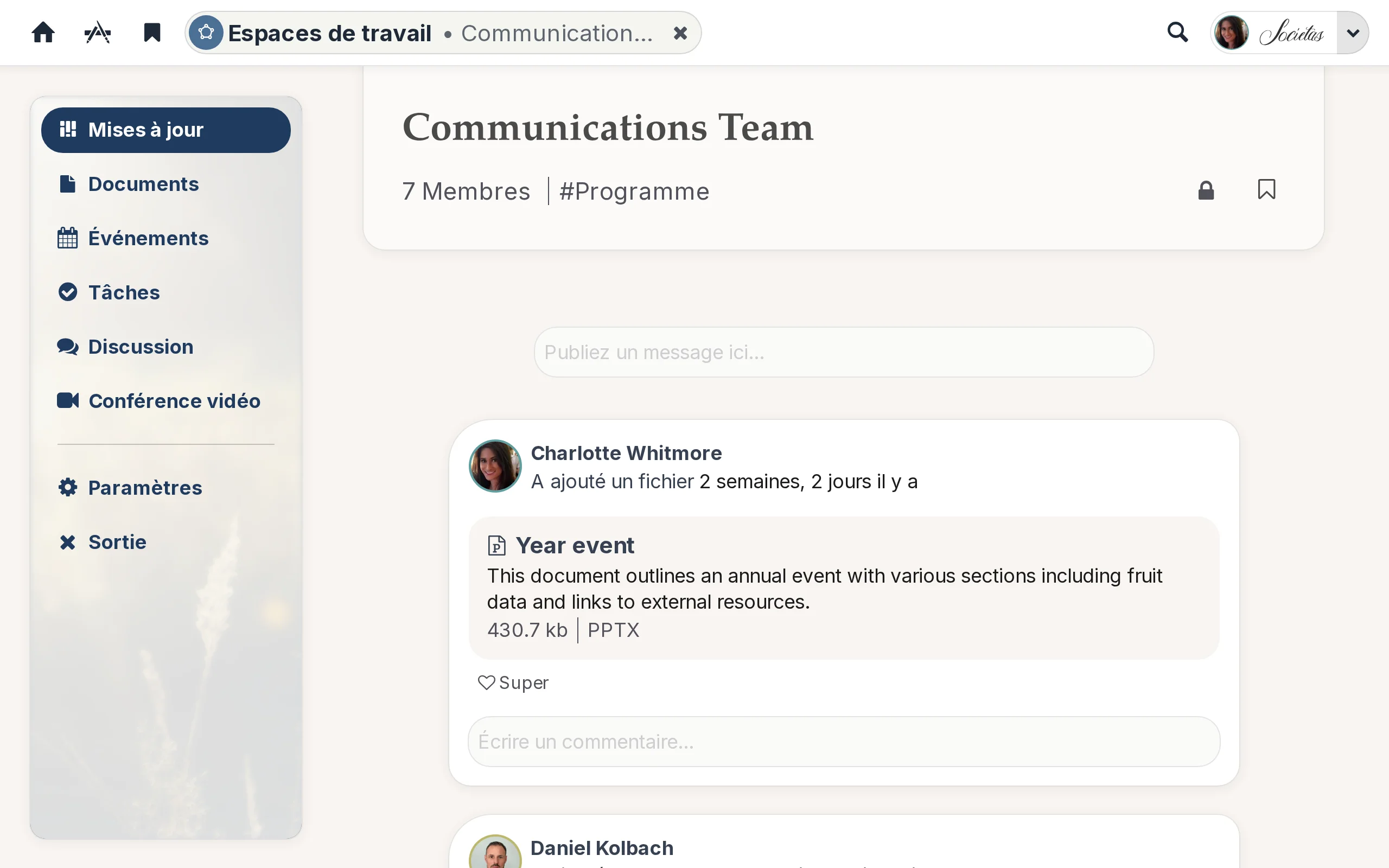
Task: Click the Tâches checkmark icon
Action: coord(68,292)
